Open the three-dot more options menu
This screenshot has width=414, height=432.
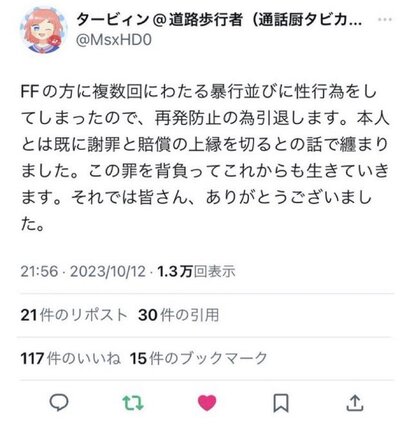tap(385, 19)
